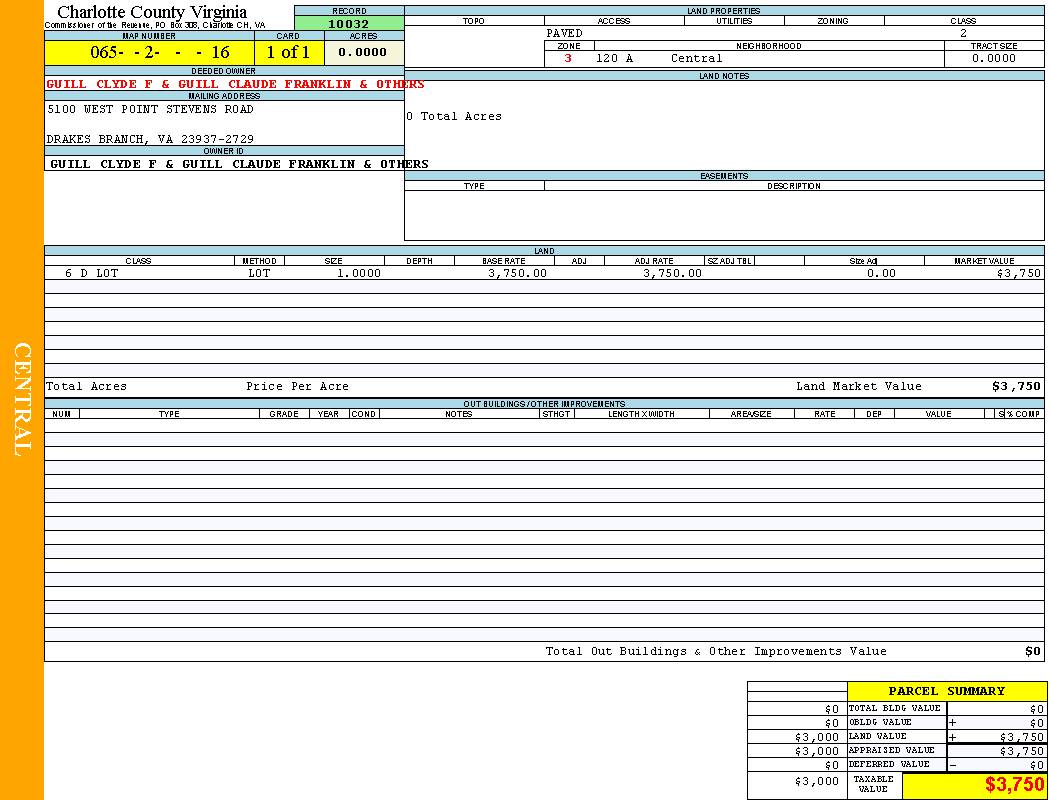Viewport: 1050px width, 800px height.
Task: Click the green record number 10032
Action: point(349,24)
